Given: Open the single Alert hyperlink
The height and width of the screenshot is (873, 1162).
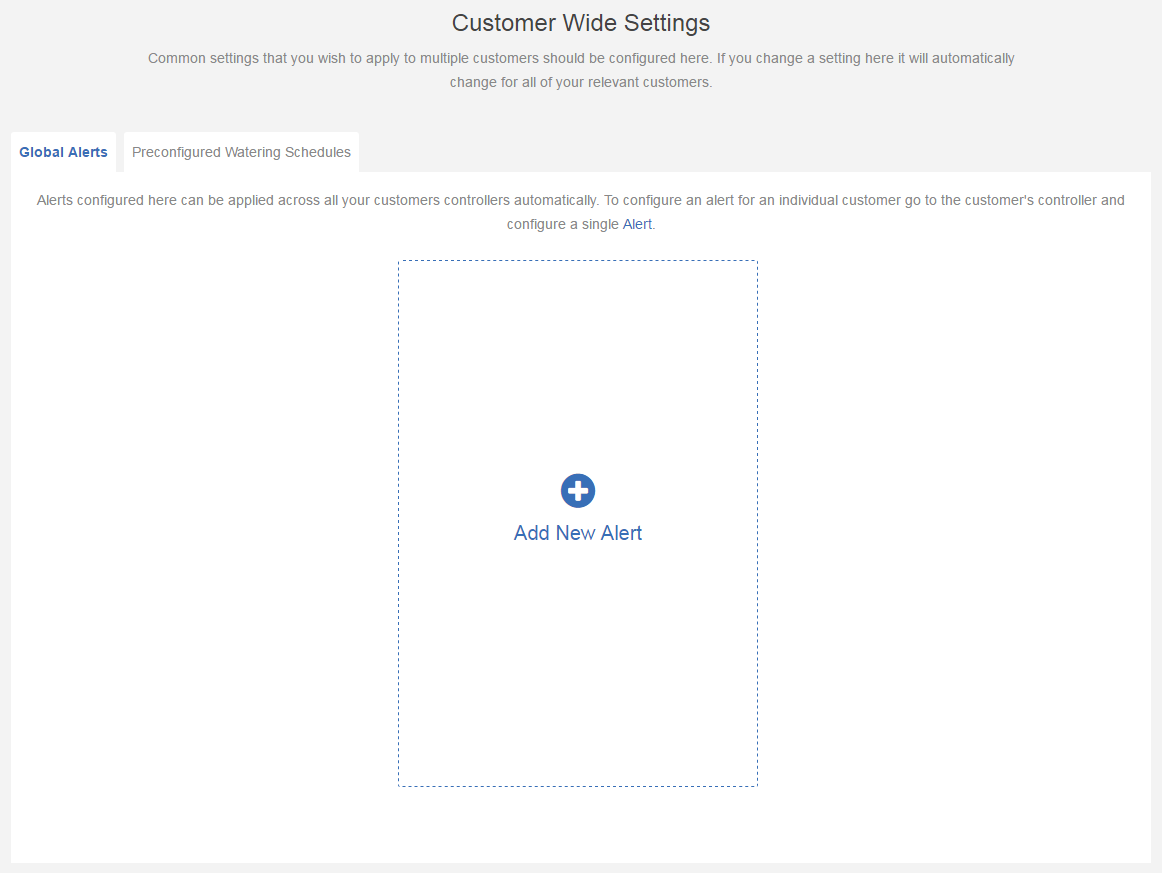Looking at the screenshot, I should tap(637, 224).
